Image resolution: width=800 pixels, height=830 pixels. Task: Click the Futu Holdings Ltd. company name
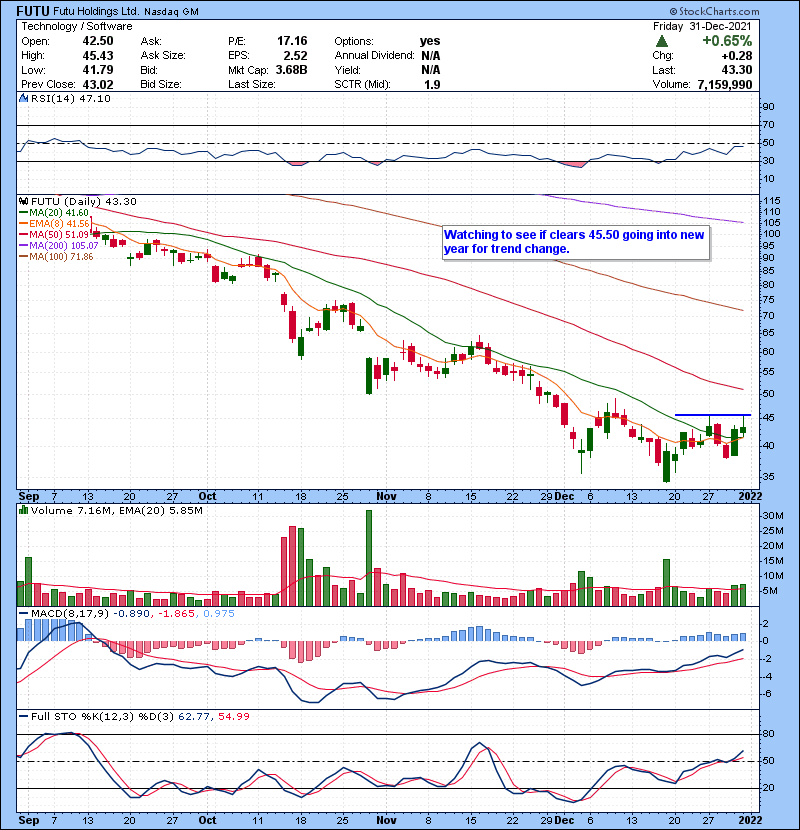[x=96, y=11]
